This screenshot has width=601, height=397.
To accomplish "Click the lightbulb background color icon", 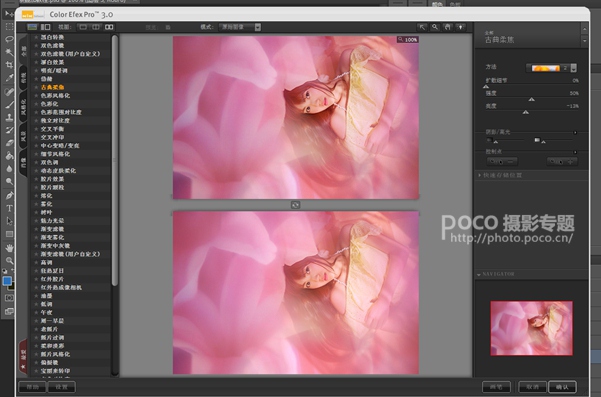I will [x=460, y=27].
